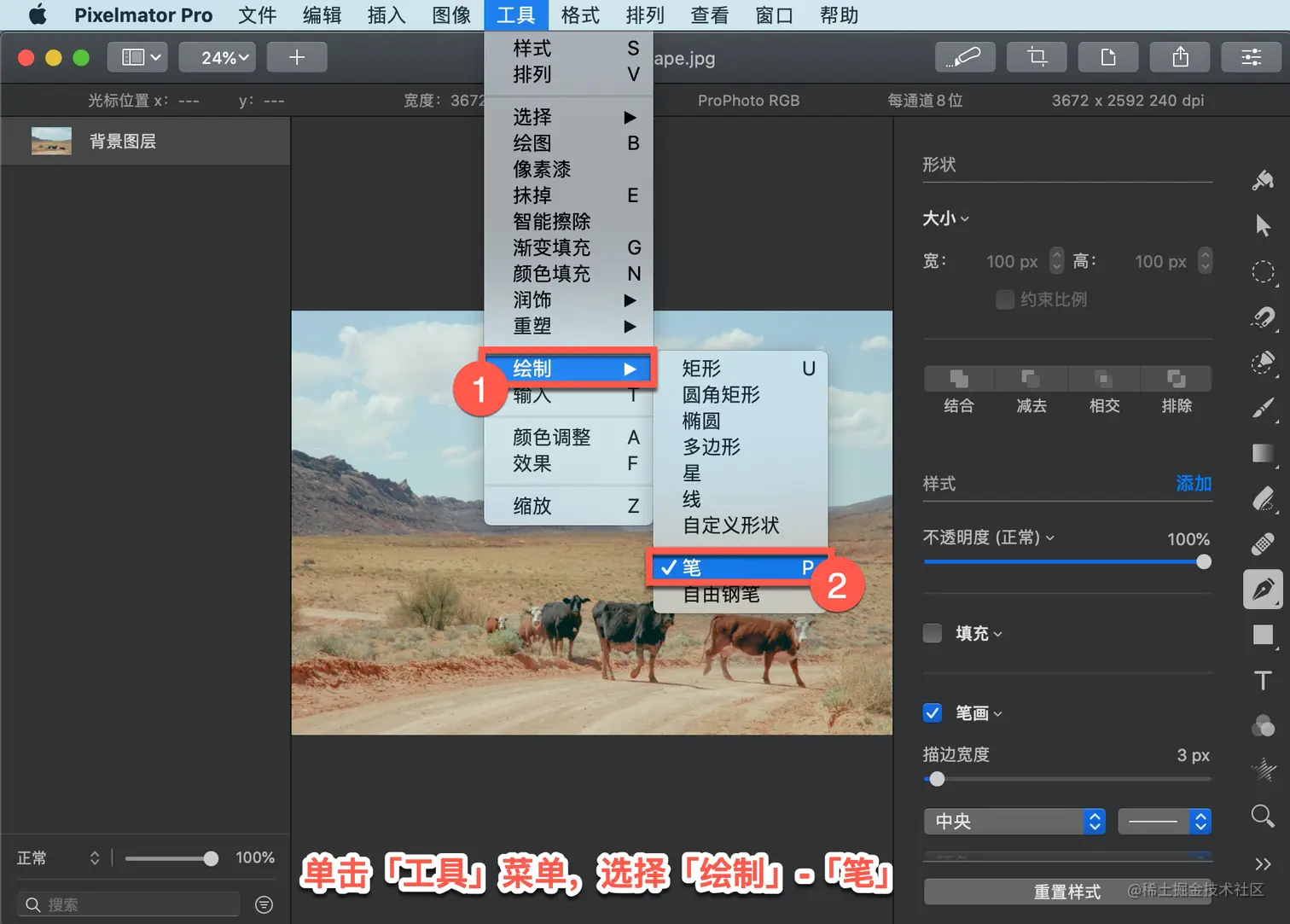The height and width of the screenshot is (924, 1290).
Task: Select the Style paint-roller tool in the sidebar
Action: pyautogui.click(x=1263, y=180)
